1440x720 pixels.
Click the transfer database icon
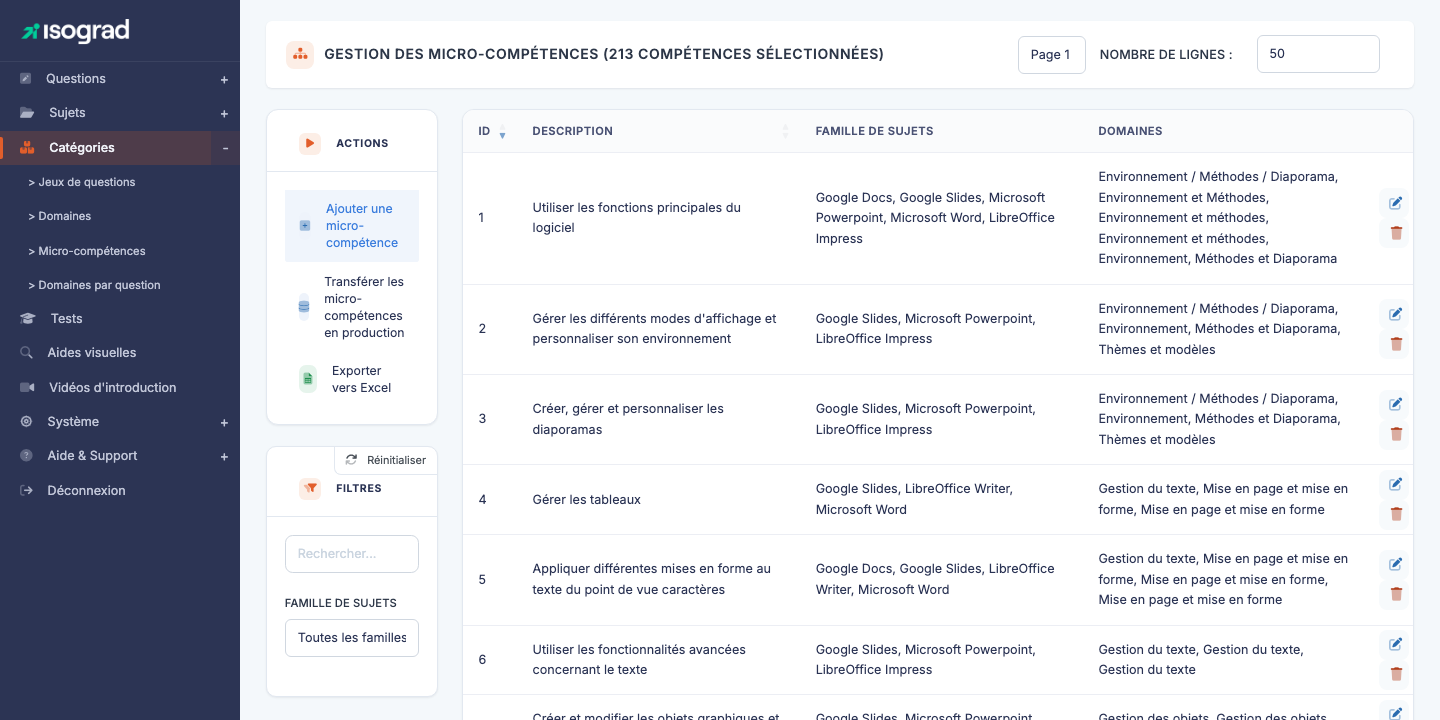[304, 307]
